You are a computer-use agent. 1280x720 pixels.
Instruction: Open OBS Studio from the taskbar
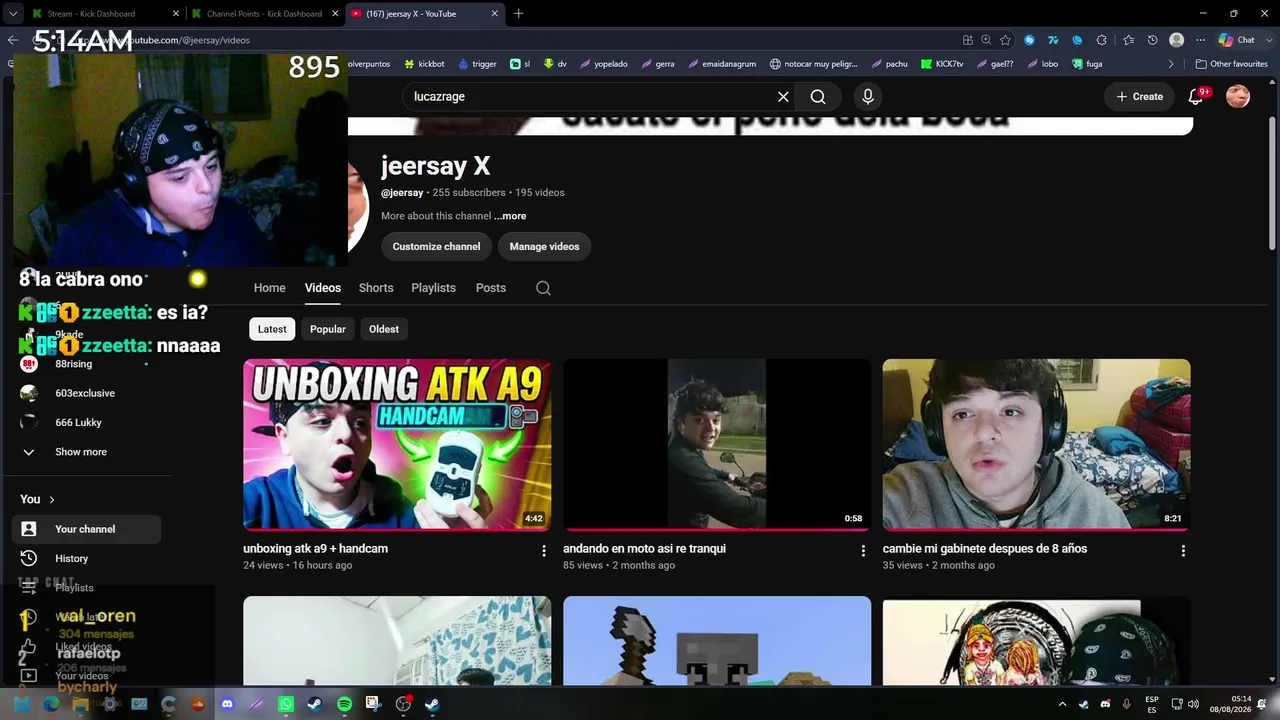[x=403, y=704]
